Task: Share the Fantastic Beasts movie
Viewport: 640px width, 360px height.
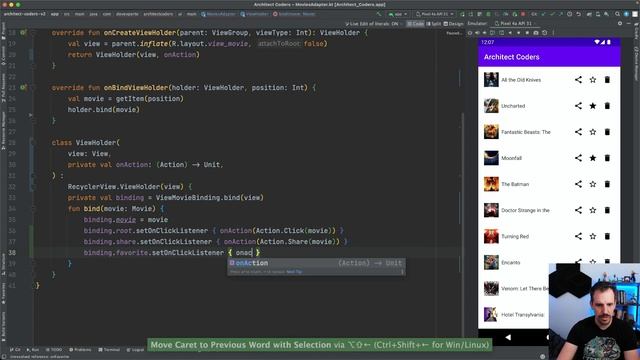Action: (578, 132)
